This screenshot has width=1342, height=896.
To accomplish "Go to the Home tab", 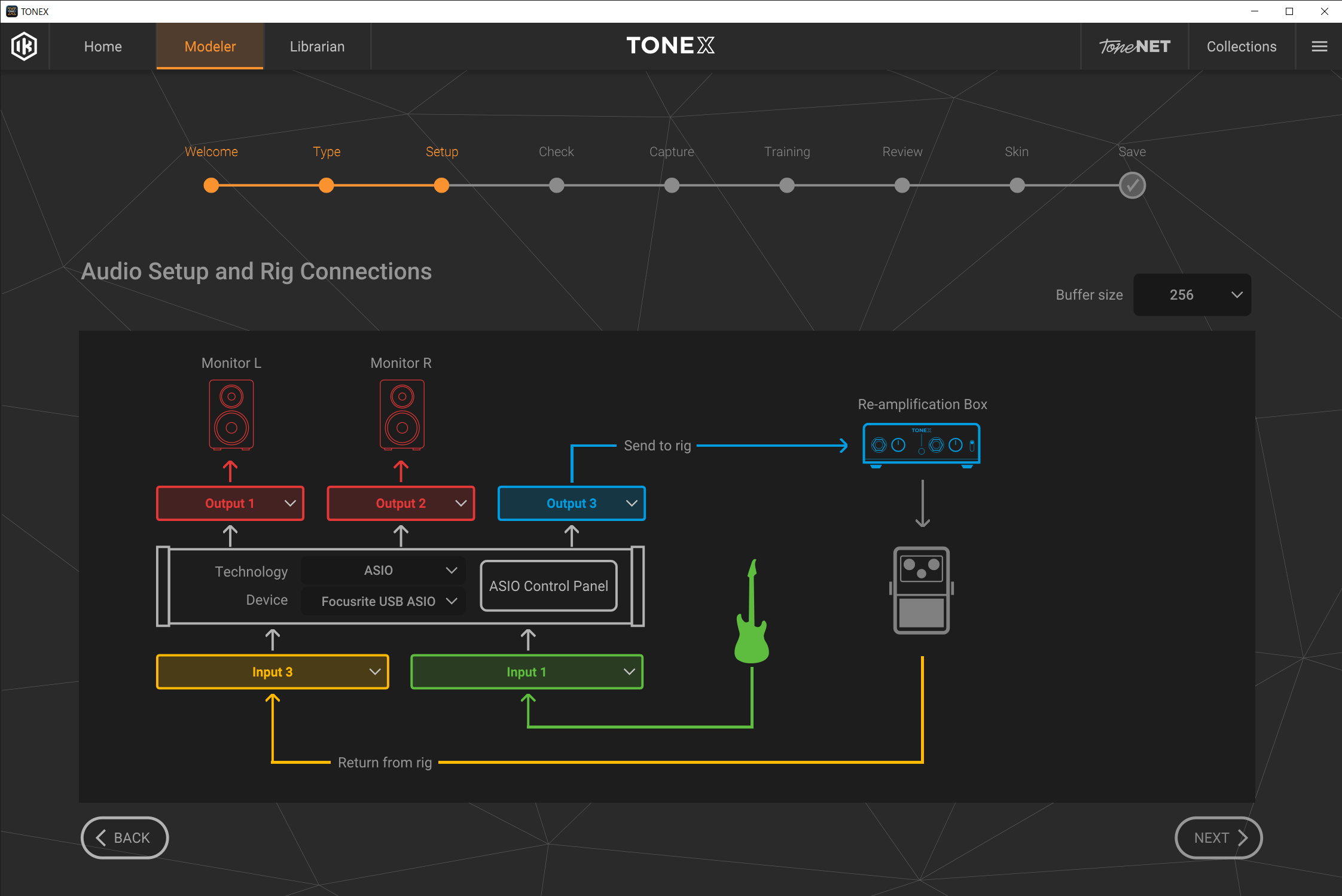I will click(x=103, y=47).
